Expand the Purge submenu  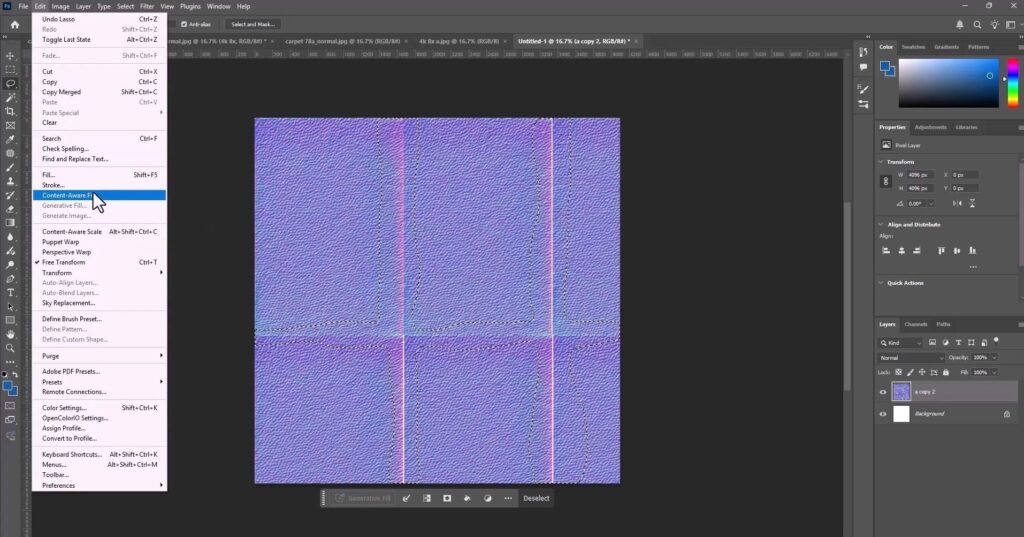[x=99, y=356]
